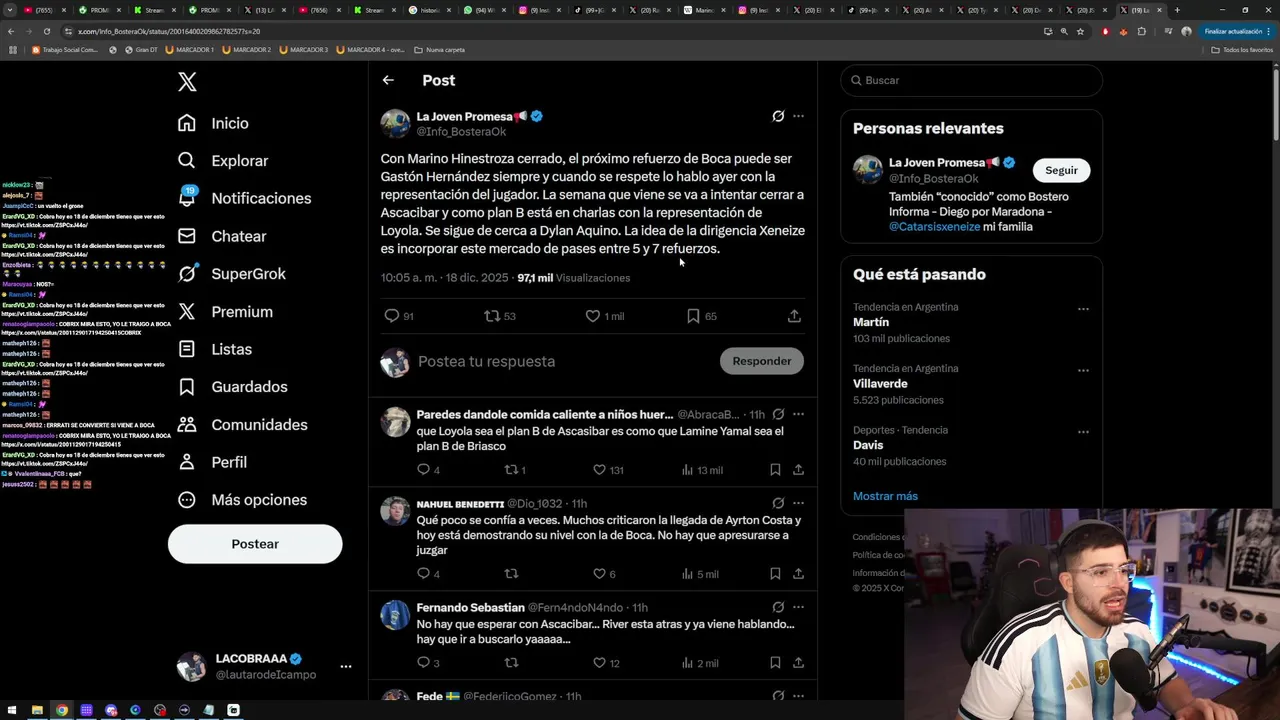Open SuperGrok from sidebar
Image resolution: width=1280 pixels, height=720 pixels.
[231, 273]
